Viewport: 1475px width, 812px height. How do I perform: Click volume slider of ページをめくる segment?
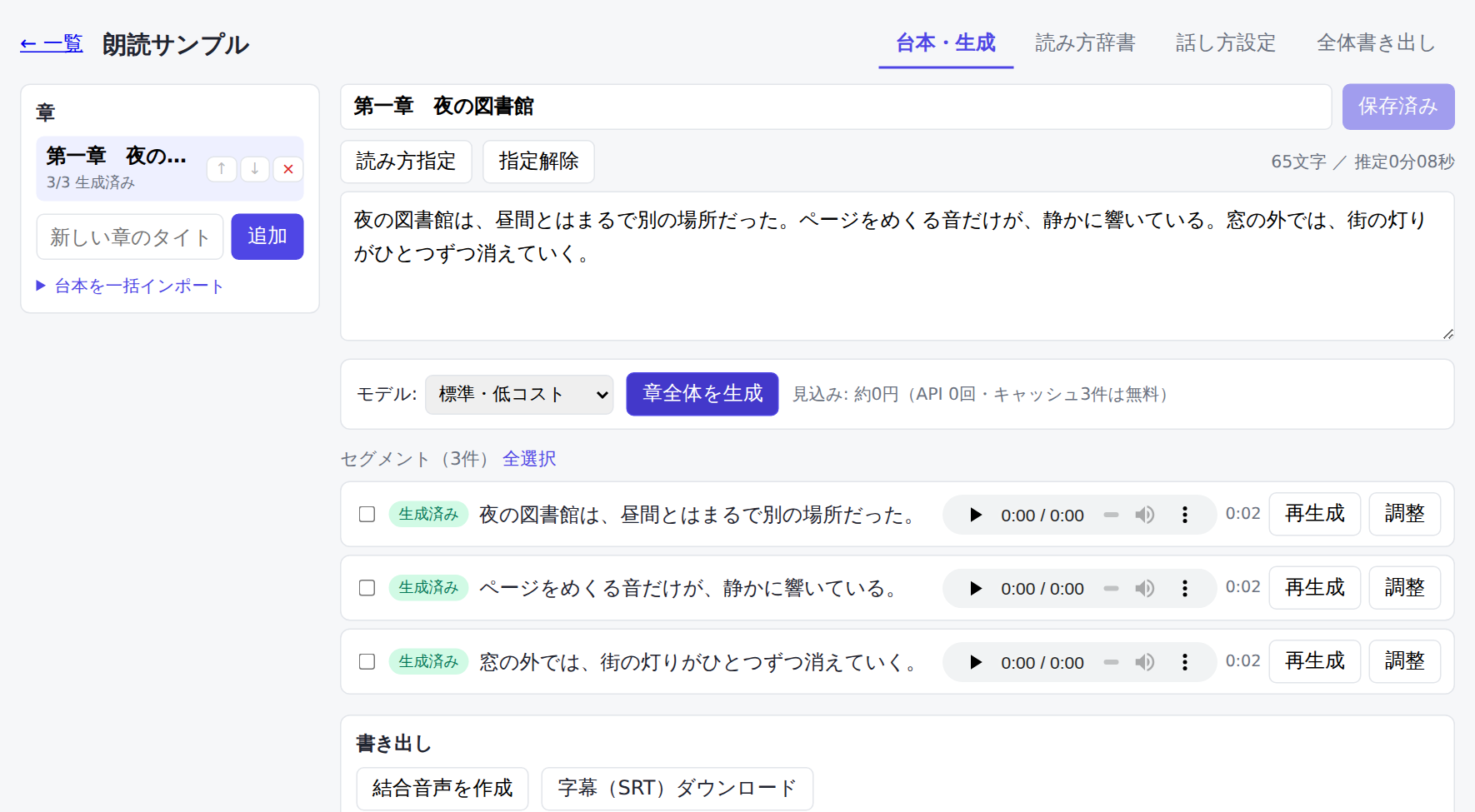coord(1111,589)
